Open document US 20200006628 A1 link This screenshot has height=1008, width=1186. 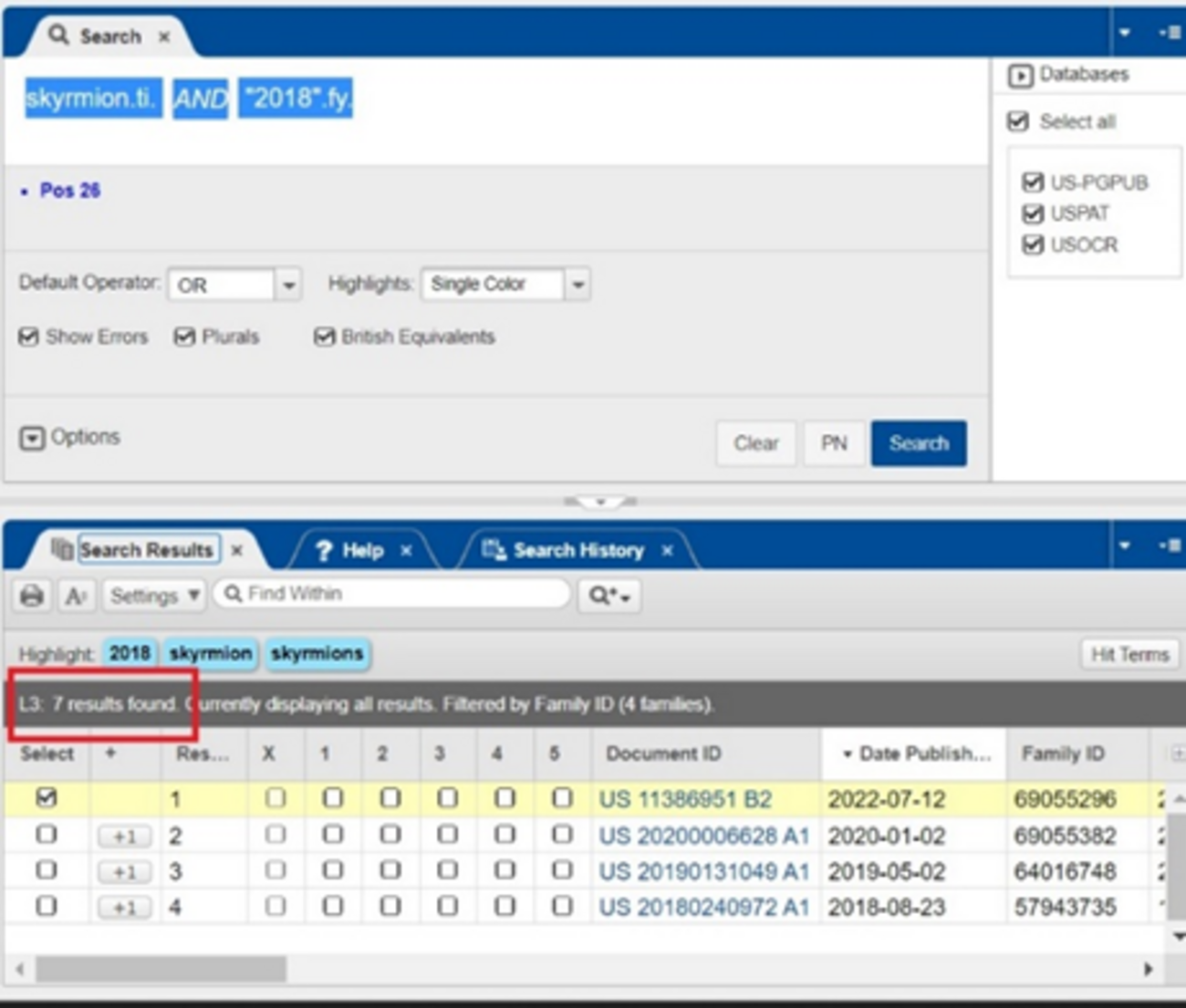click(703, 836)
